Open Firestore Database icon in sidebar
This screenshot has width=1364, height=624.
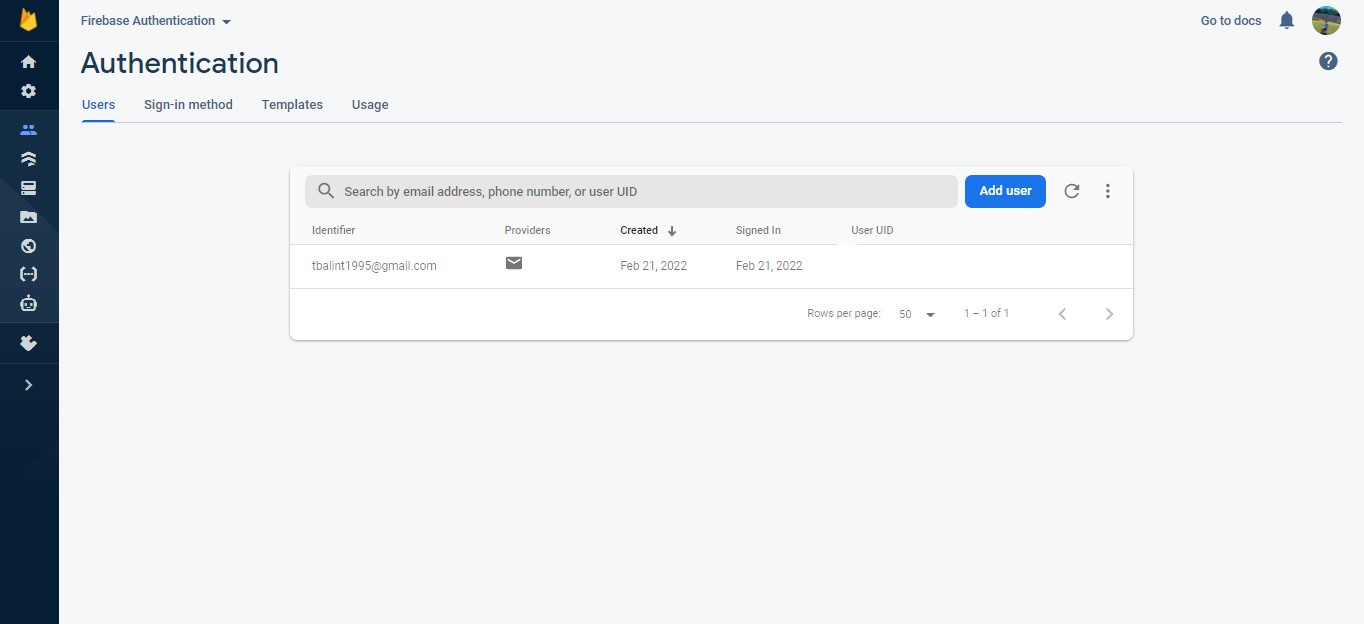coord(28,159)
